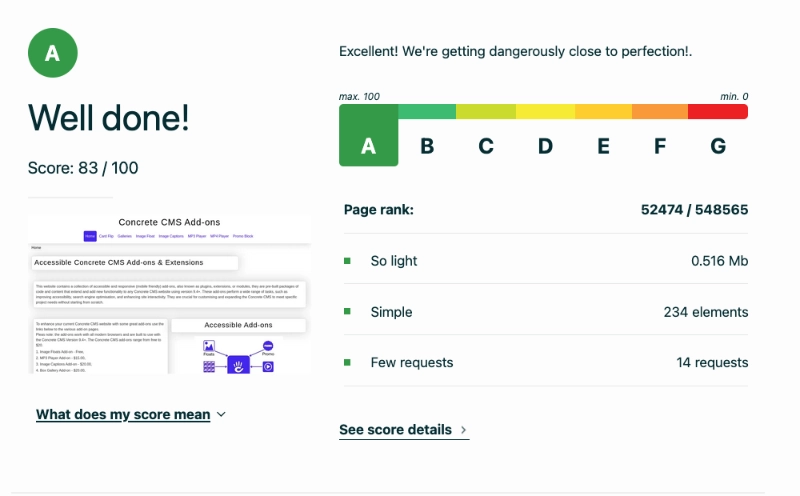
Task: Click the green bullet beside "Few requests"
Action: (347, 362)
